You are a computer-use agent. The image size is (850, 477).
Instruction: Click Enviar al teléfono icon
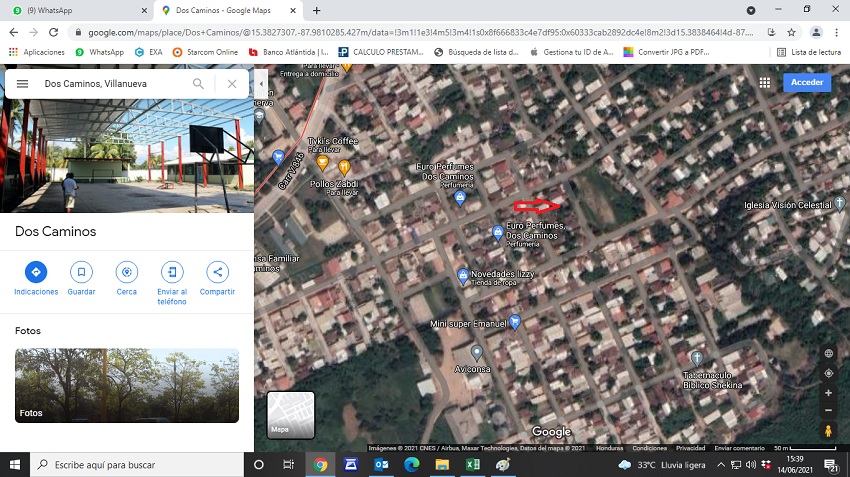coord(172,272)
